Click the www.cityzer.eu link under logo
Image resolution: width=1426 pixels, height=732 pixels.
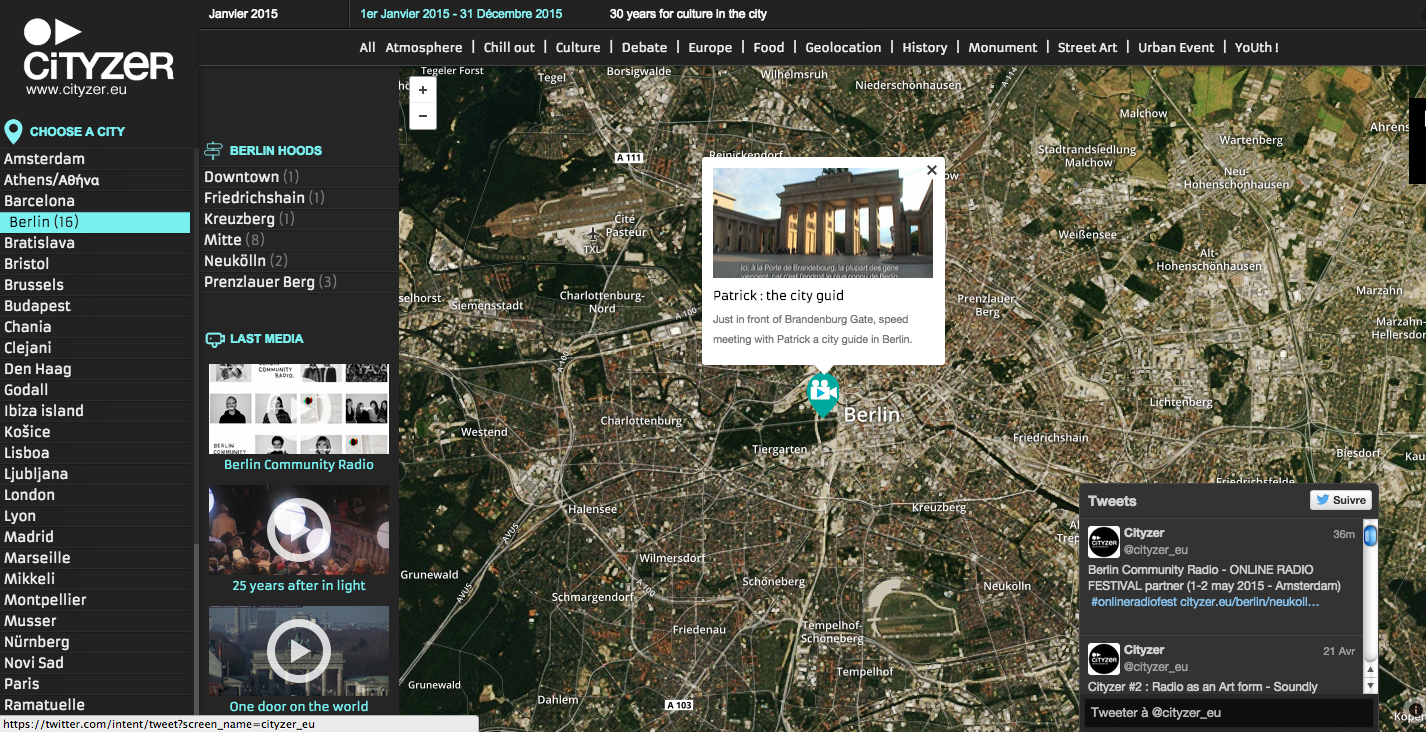point(77,89)
